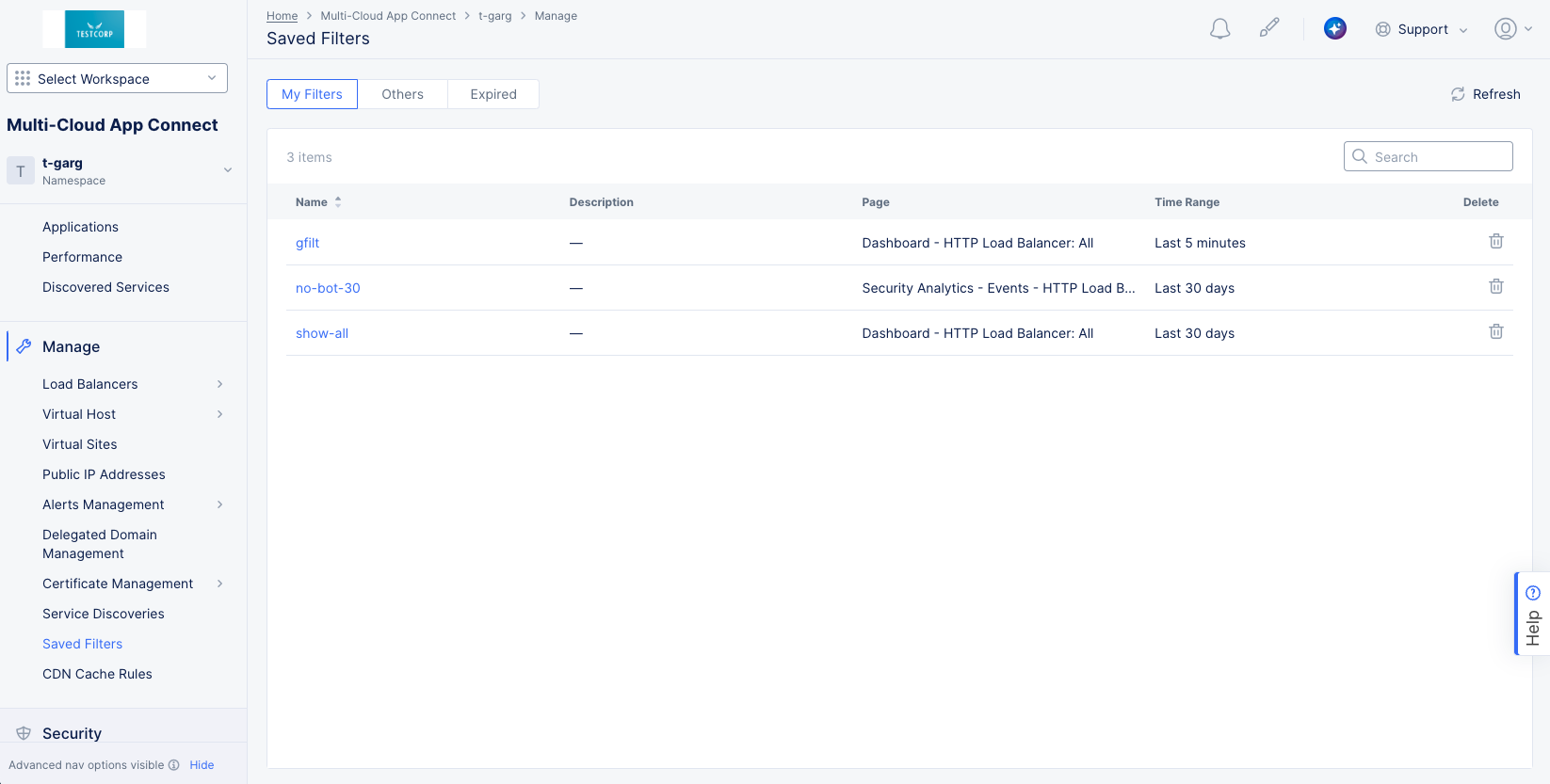The width and height of the screenshot is (1550, 784).
Task: Open the user account avatar icon
Action: pos(1506,29)
